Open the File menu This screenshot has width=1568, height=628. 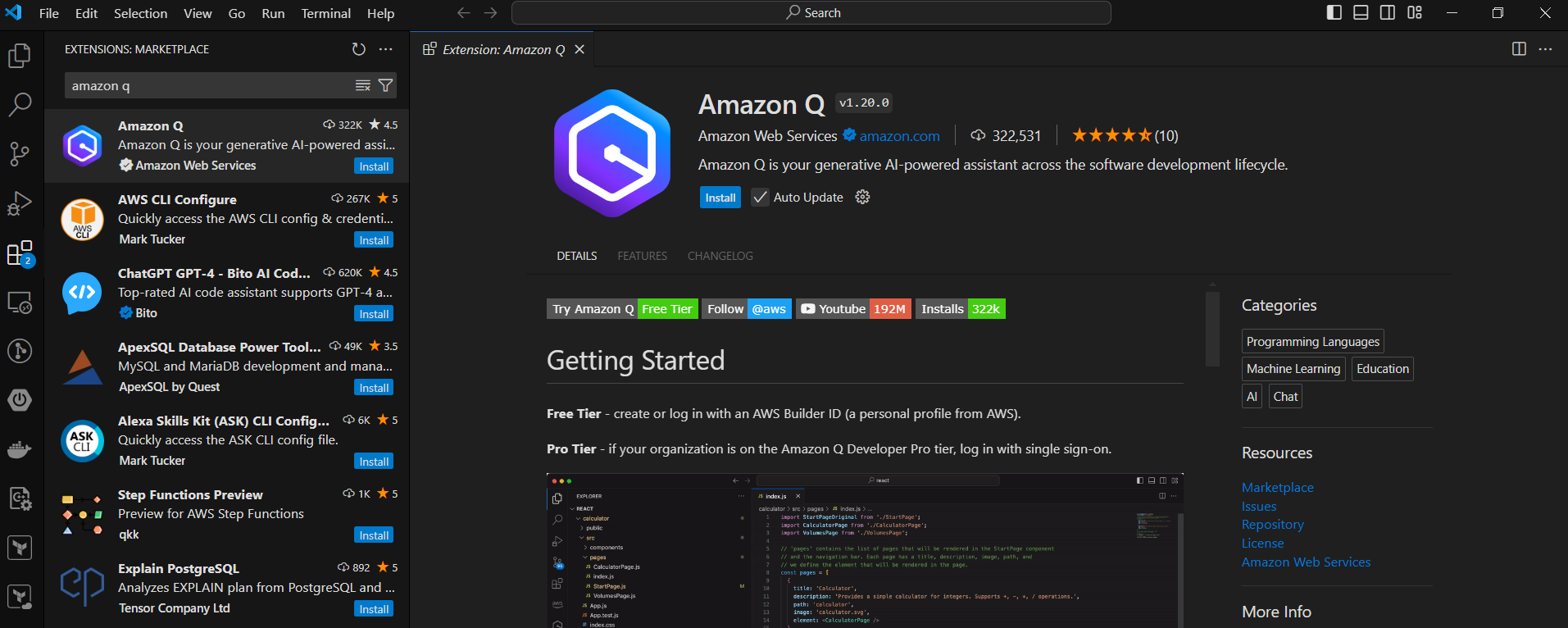click(x=49, y=13)
